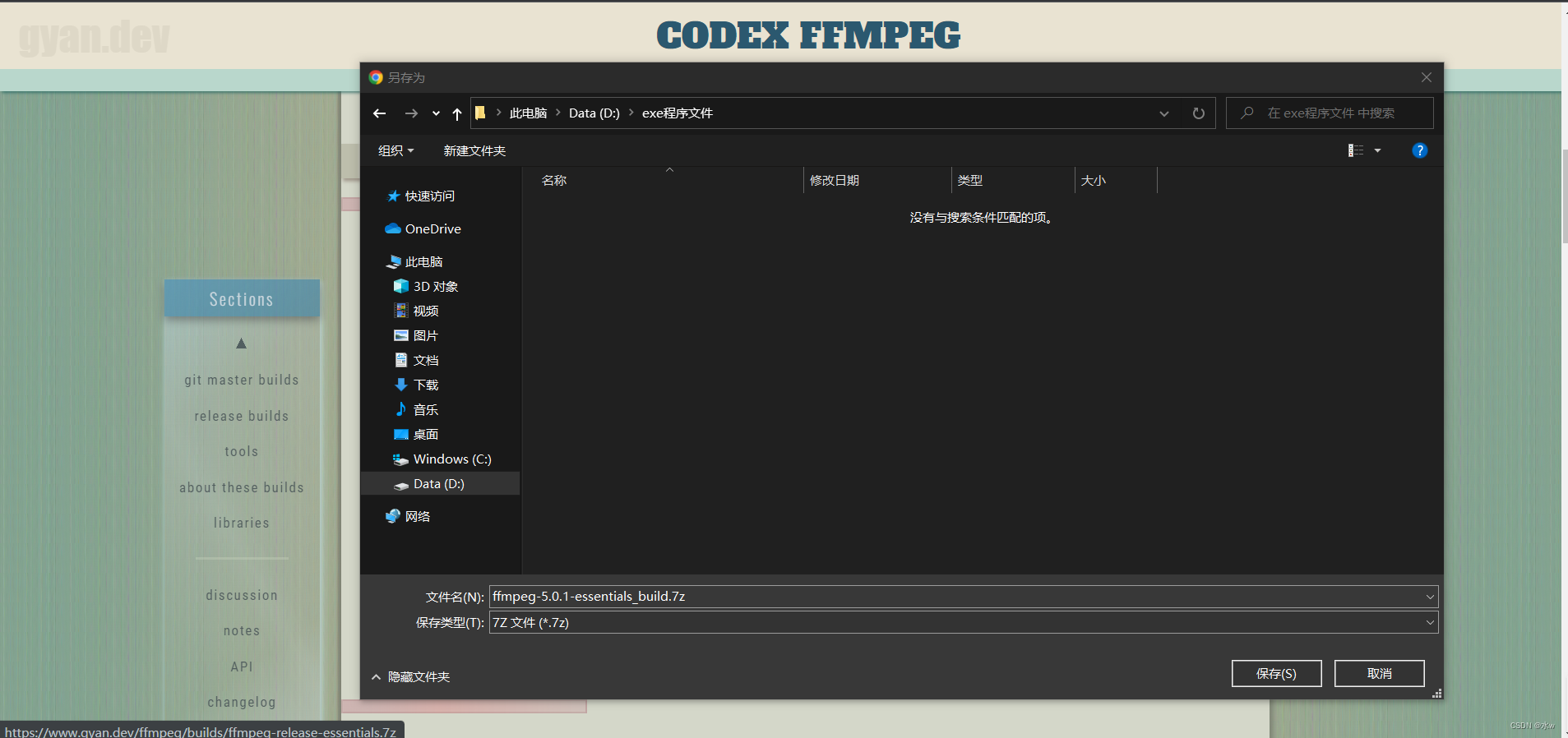Open git master builds section on webpage

(242, 380)
